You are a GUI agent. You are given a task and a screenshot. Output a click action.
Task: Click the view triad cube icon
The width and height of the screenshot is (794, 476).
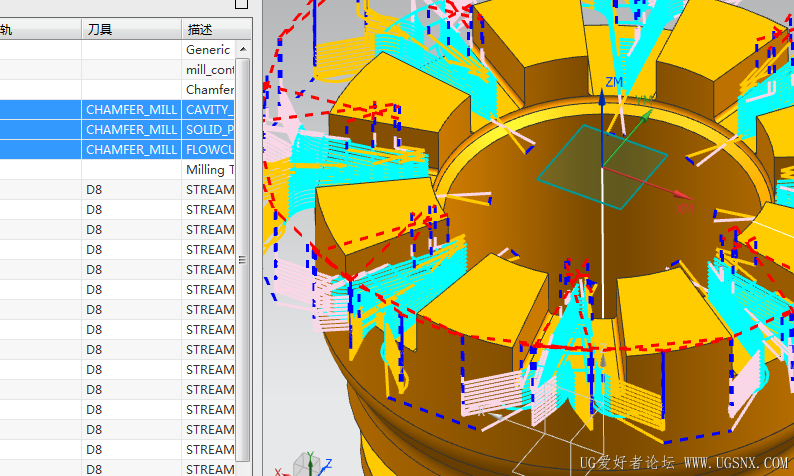coord(307,464)
